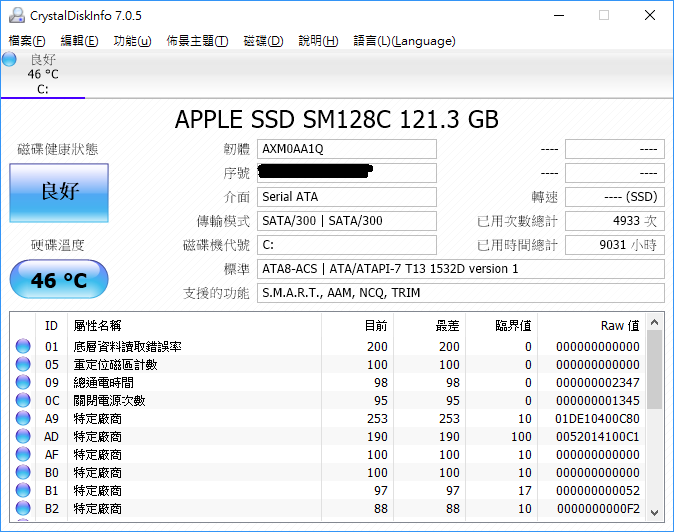Click scroll-down arrow of attribute list
674x532 pixels.
[655, 512]
